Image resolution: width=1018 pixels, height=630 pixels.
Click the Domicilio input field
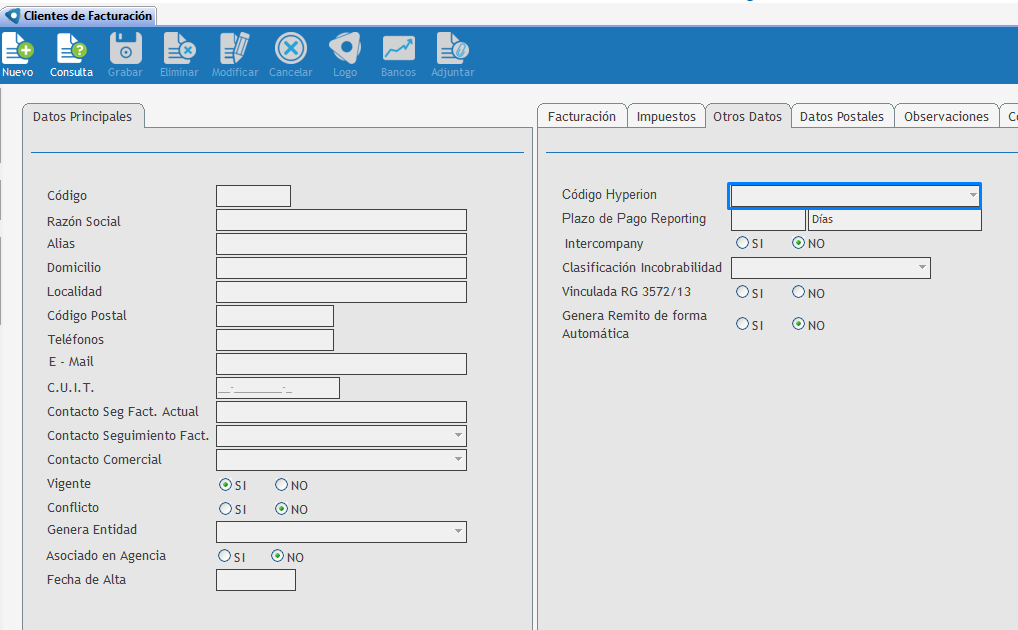click(x=341, y=268)
